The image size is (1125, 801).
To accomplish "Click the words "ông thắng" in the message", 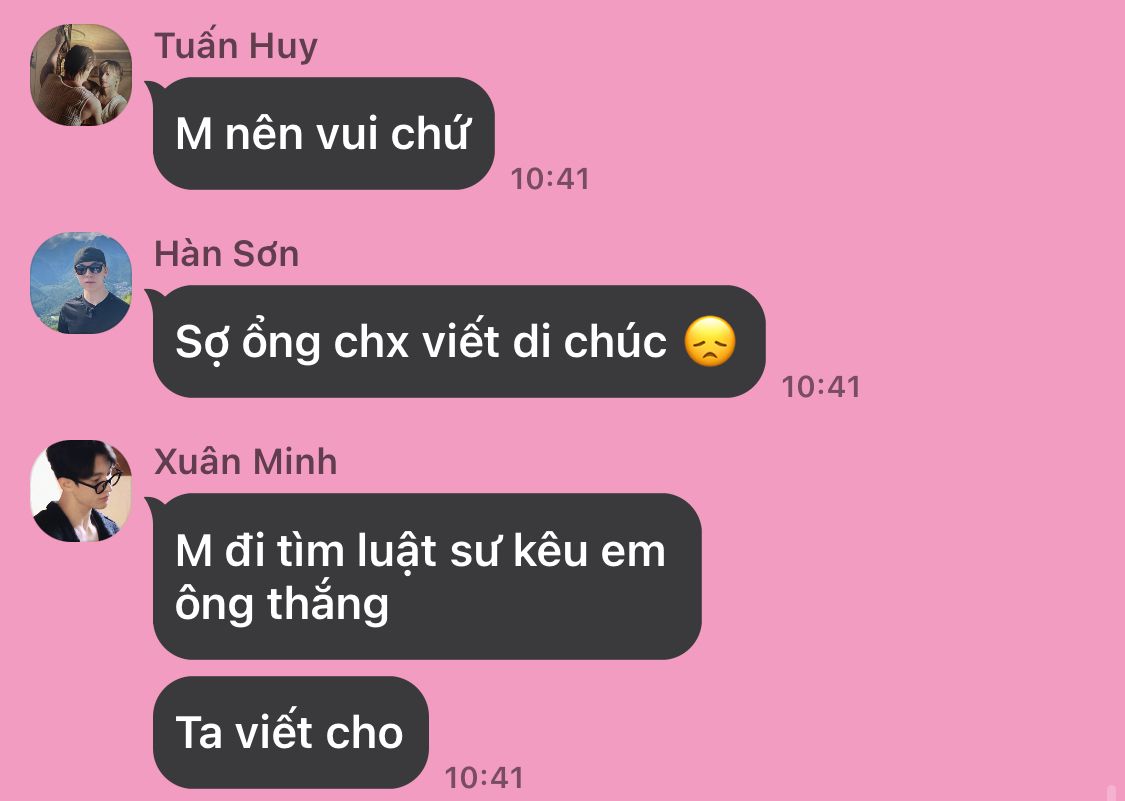I will (x=282, y=604).
